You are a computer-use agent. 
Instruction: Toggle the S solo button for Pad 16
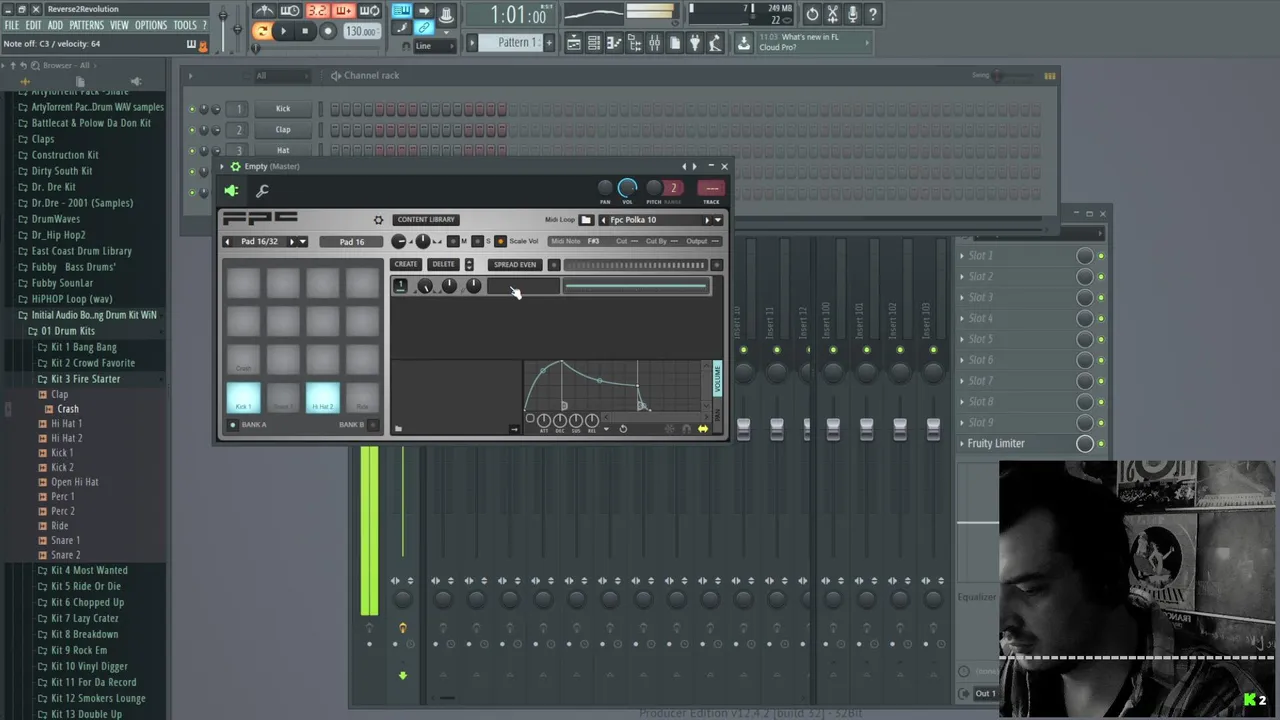(477, 241)
